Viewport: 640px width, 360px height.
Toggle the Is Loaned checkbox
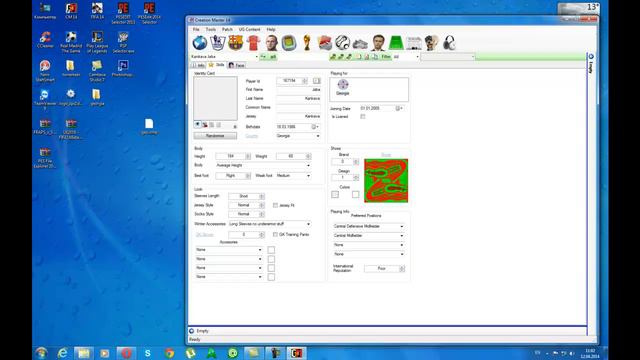point(362,117)
